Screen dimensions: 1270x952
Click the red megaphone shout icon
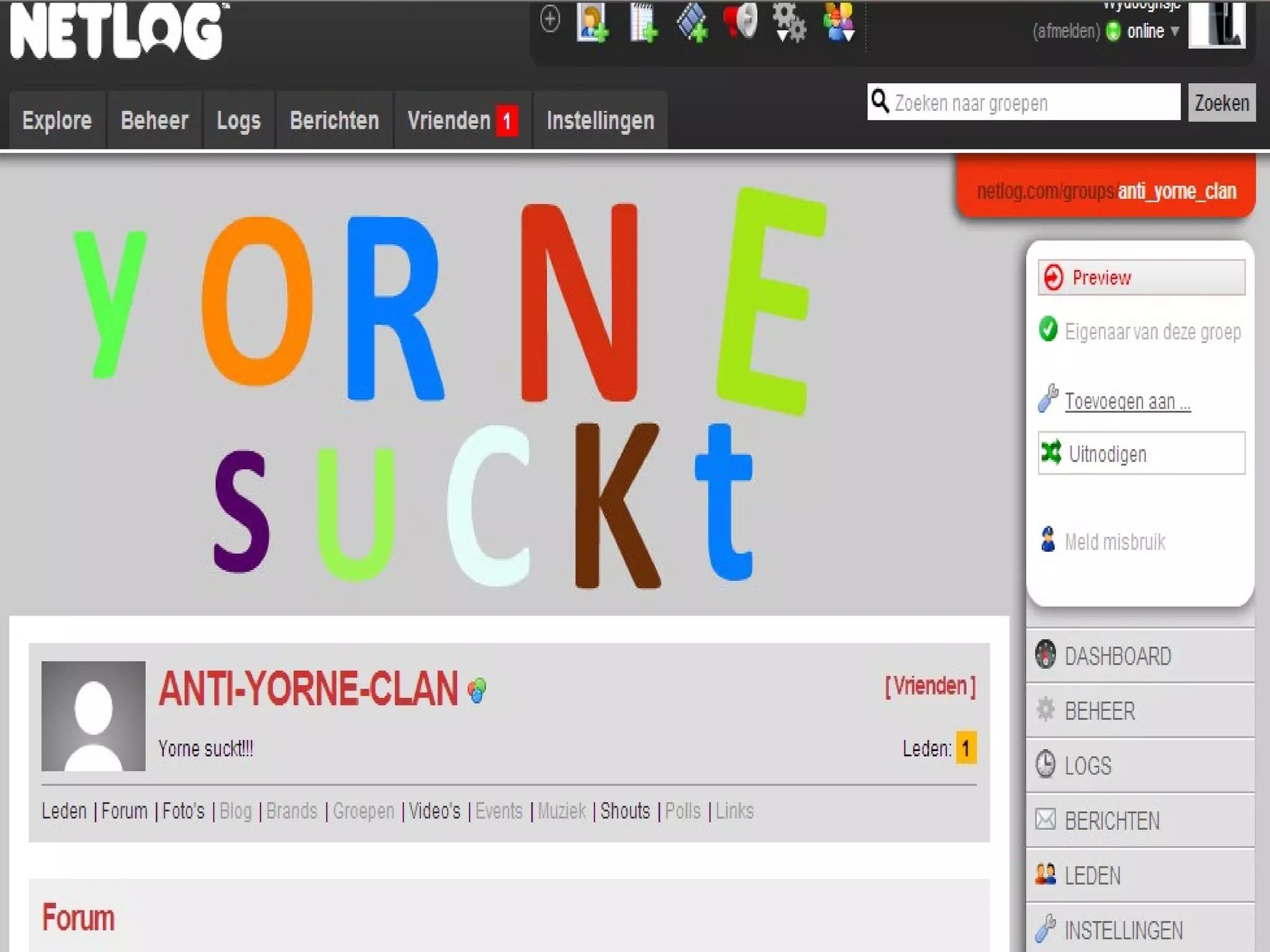[740, 21]
